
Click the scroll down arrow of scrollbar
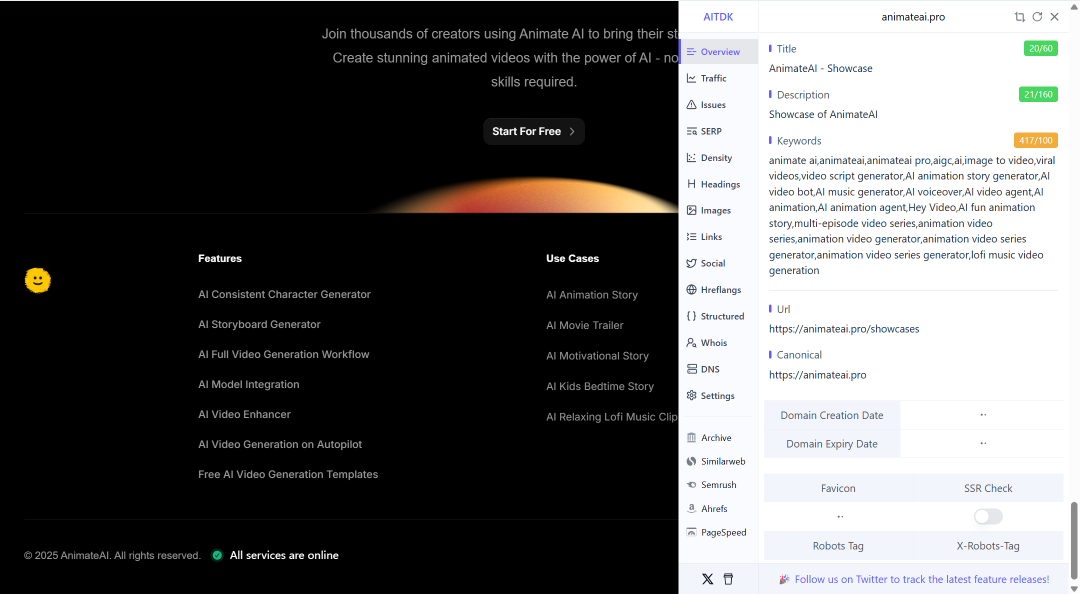click(1073, 588)
